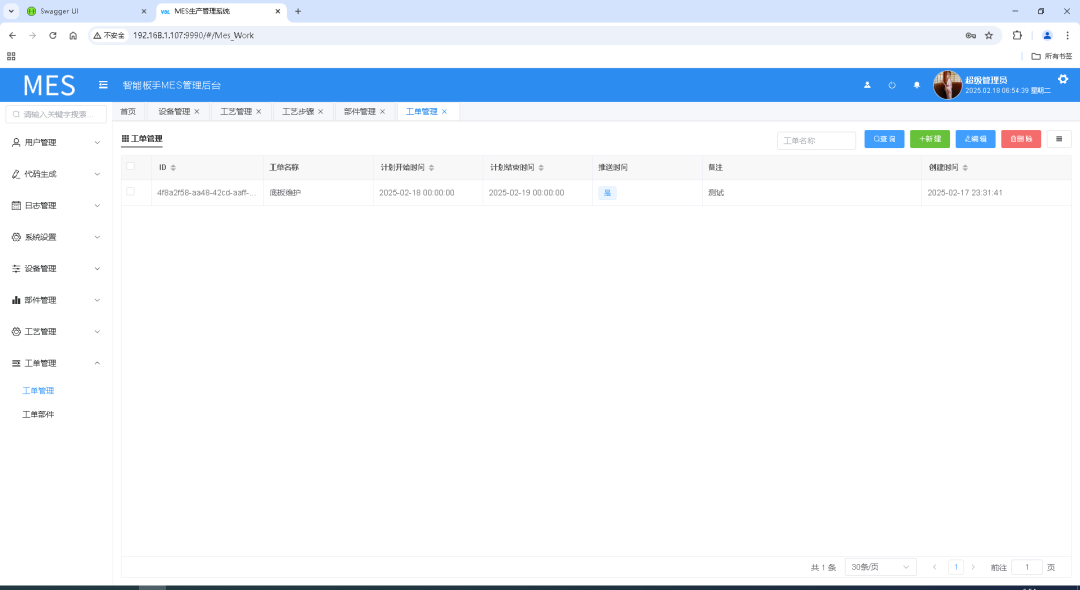Click the user profile icon in header
The height and width of the screenshot is (590, 1080).
(867, 85)
